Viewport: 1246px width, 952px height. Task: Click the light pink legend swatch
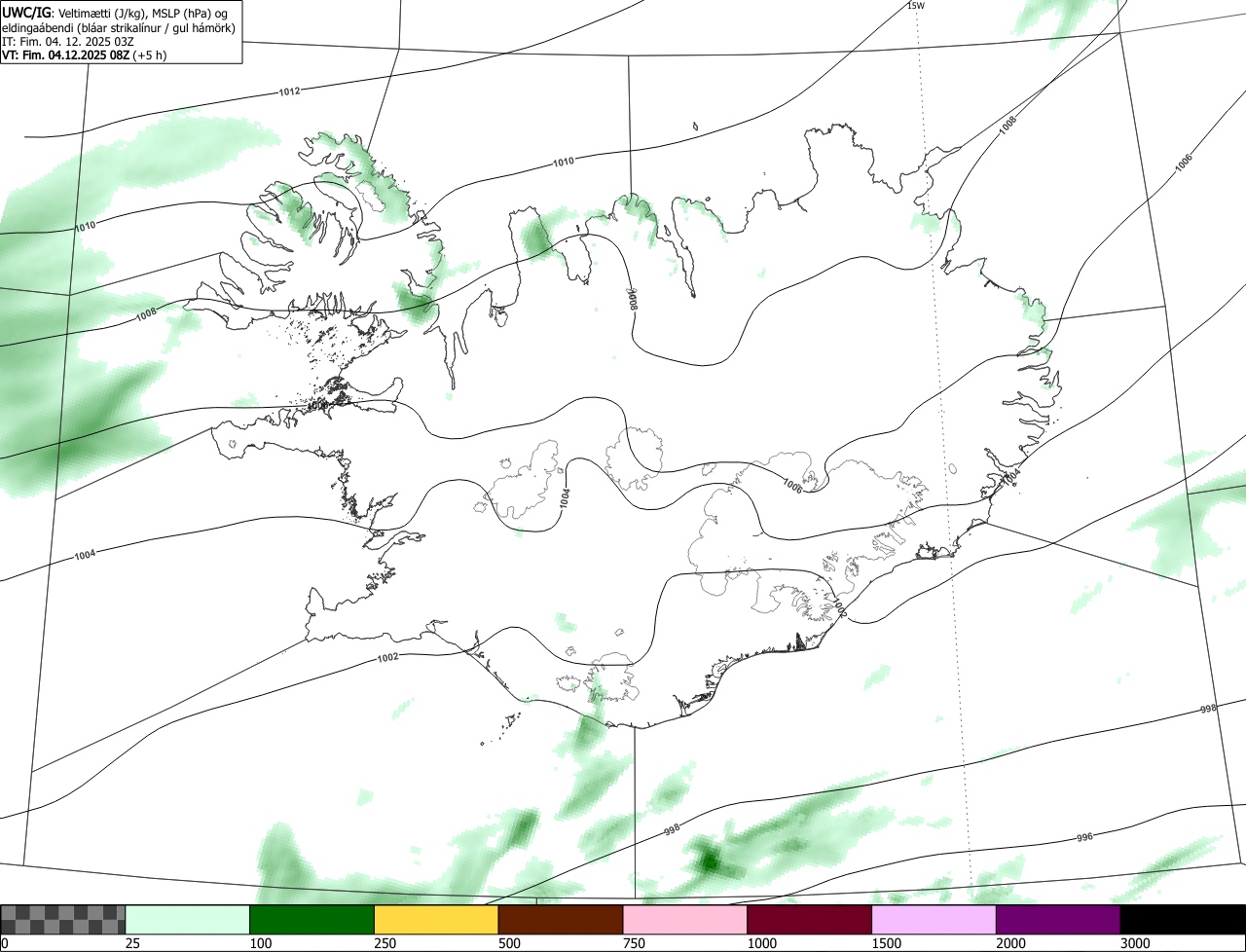685,920
